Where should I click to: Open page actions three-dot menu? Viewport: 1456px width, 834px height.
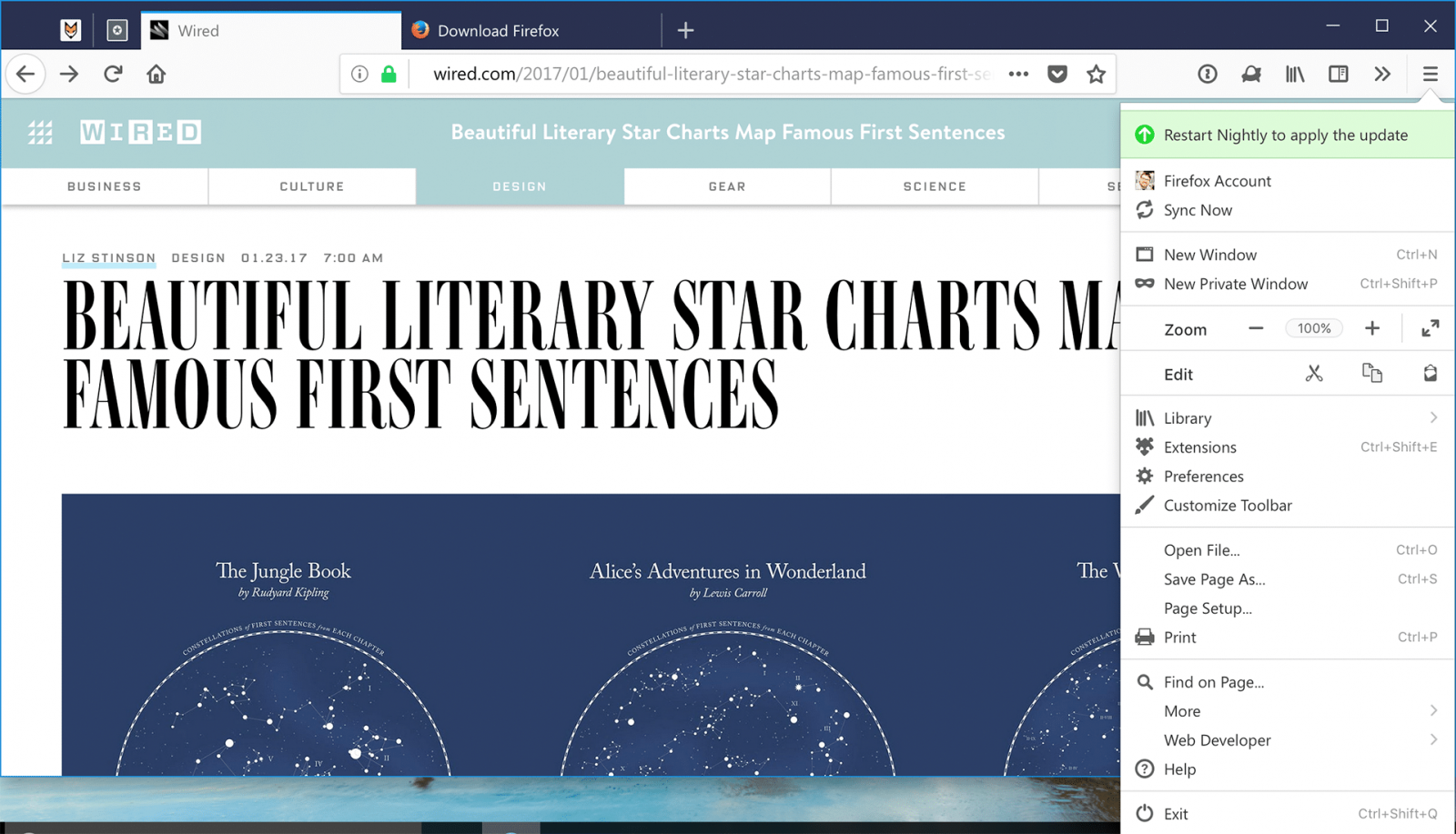[1018, 75]
